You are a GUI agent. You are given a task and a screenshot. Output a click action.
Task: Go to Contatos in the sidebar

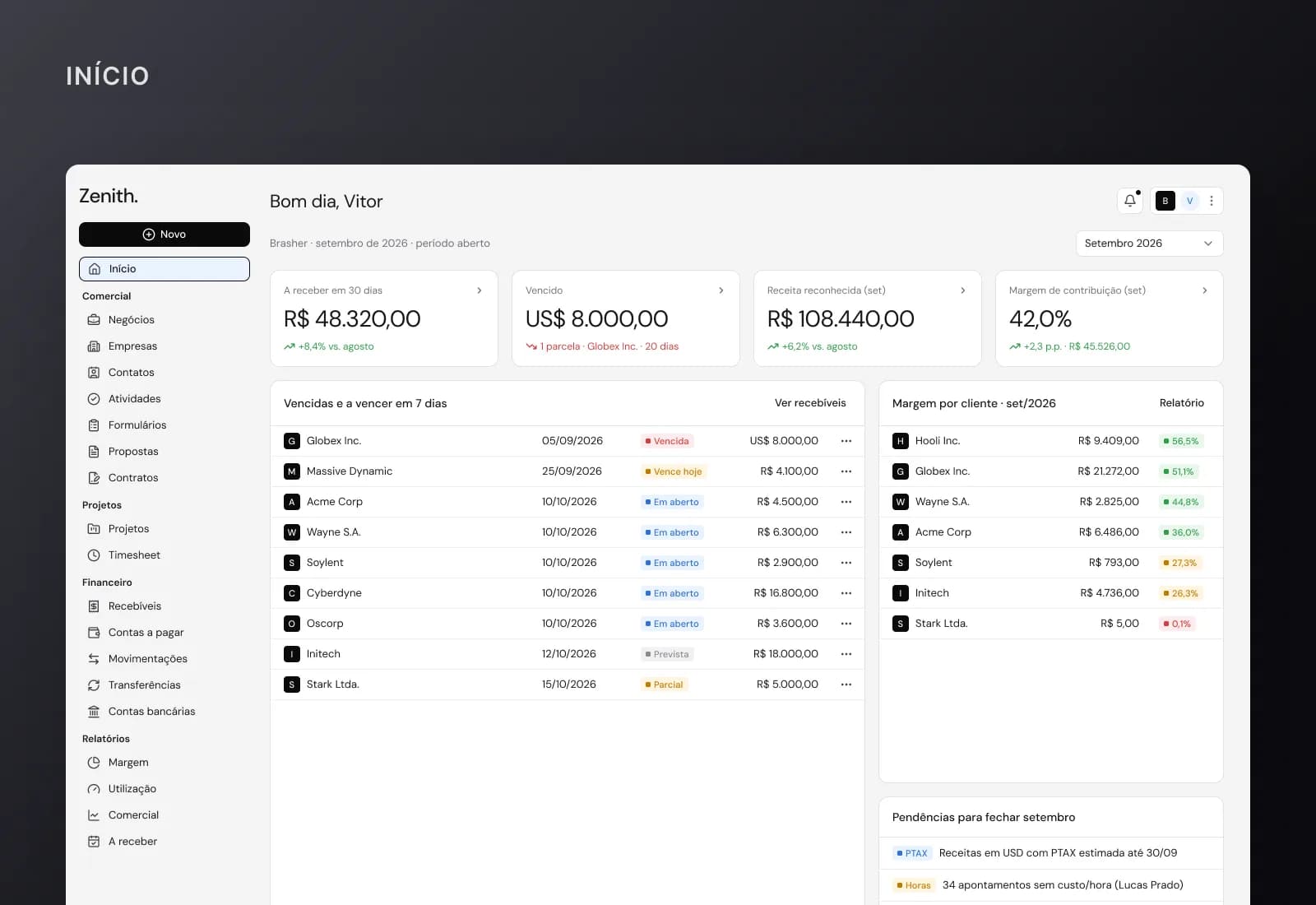164,373
